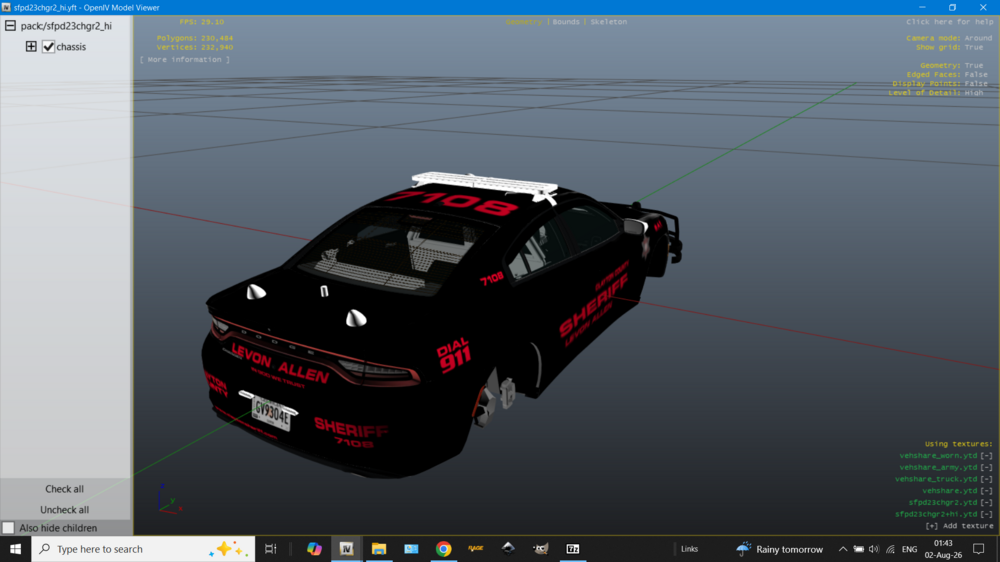Click the car model in viewport
This screenshot has height=562, width=1000.
click(x=440, y=325)
